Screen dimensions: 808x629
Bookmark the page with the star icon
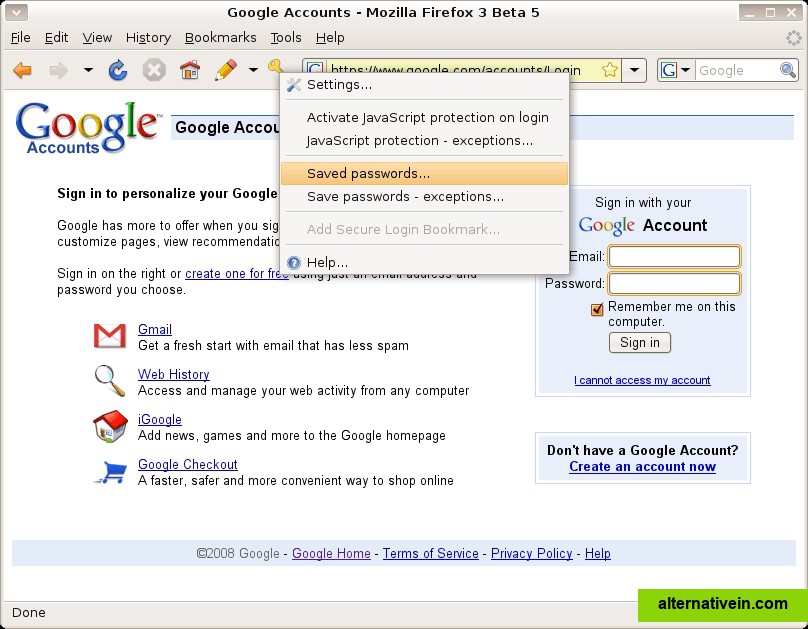(x=609, y=70)
